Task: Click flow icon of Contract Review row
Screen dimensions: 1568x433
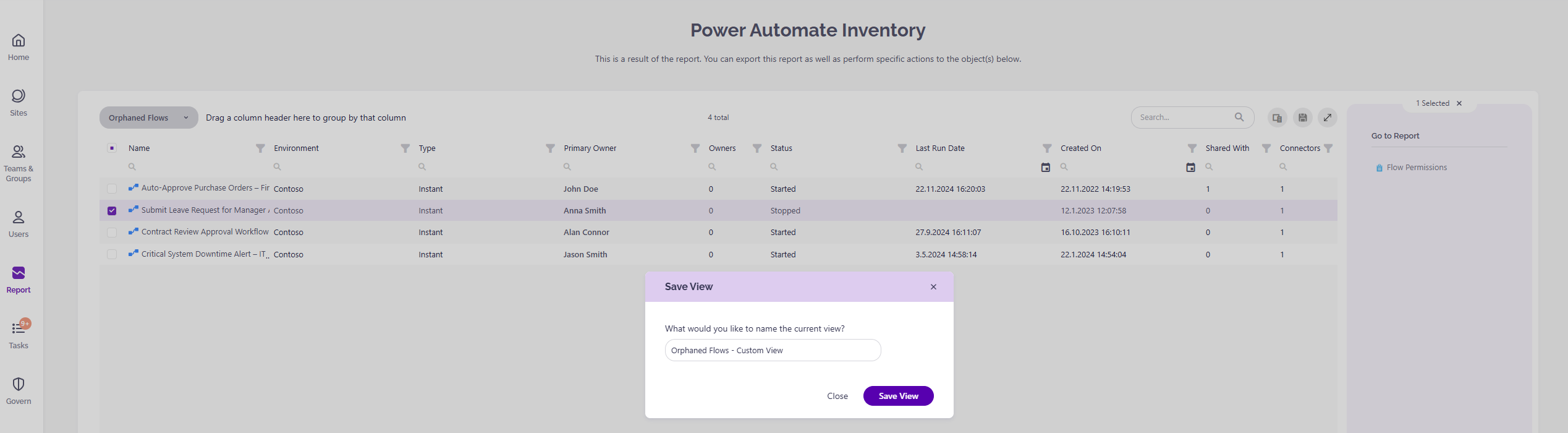Action: pyautogui.click(x=133, y=231)
